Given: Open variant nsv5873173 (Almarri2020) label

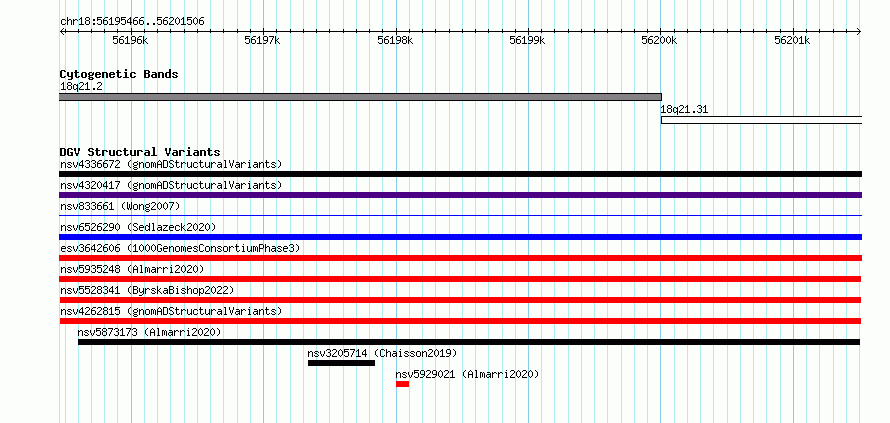Looking at the screenshot, I should point(149,333).
